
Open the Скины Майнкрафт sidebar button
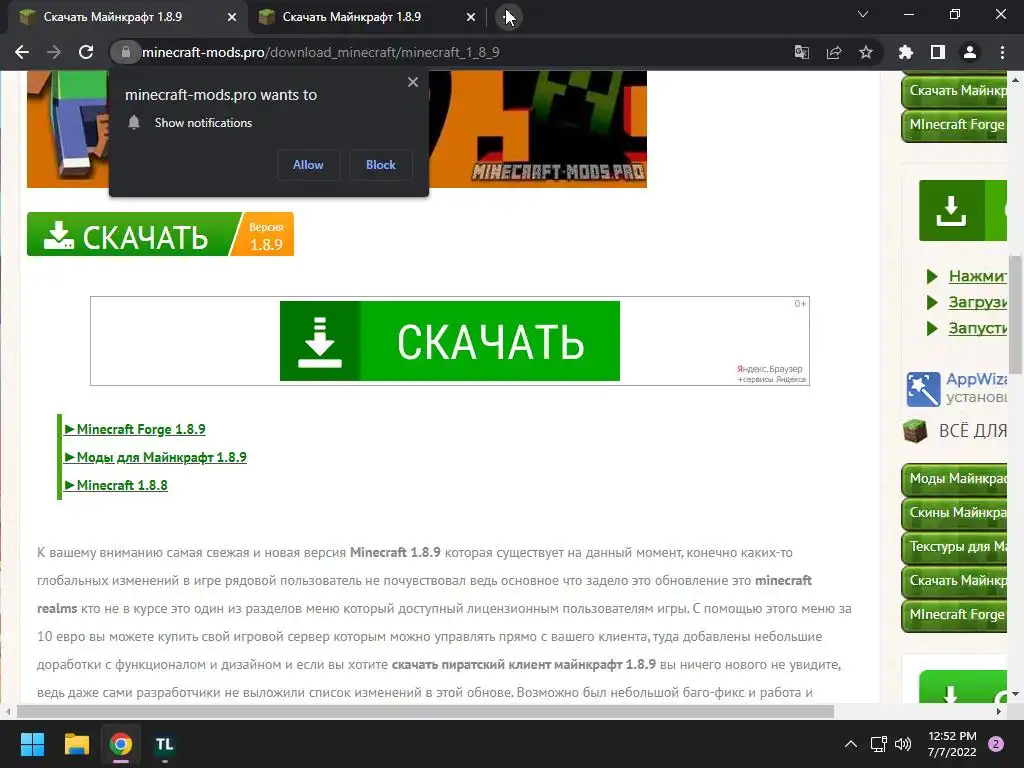[x=954, y=513]
